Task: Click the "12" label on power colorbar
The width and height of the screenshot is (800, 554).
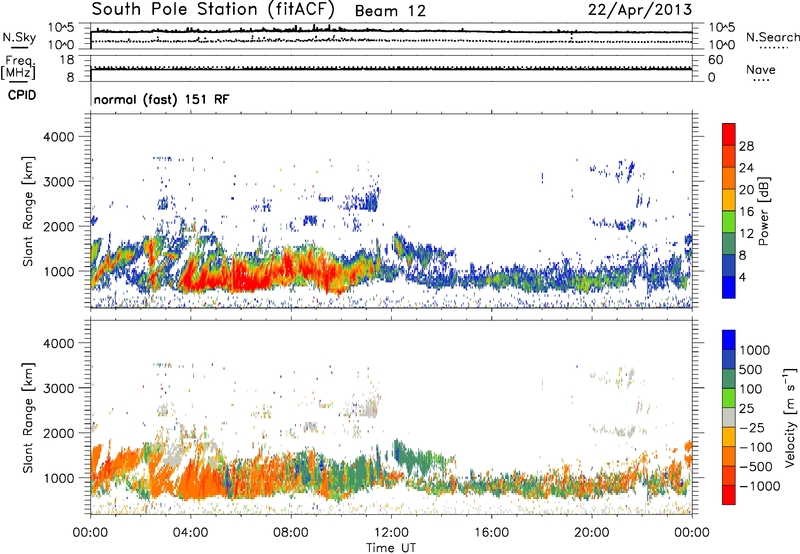Action: coord(746,234)
